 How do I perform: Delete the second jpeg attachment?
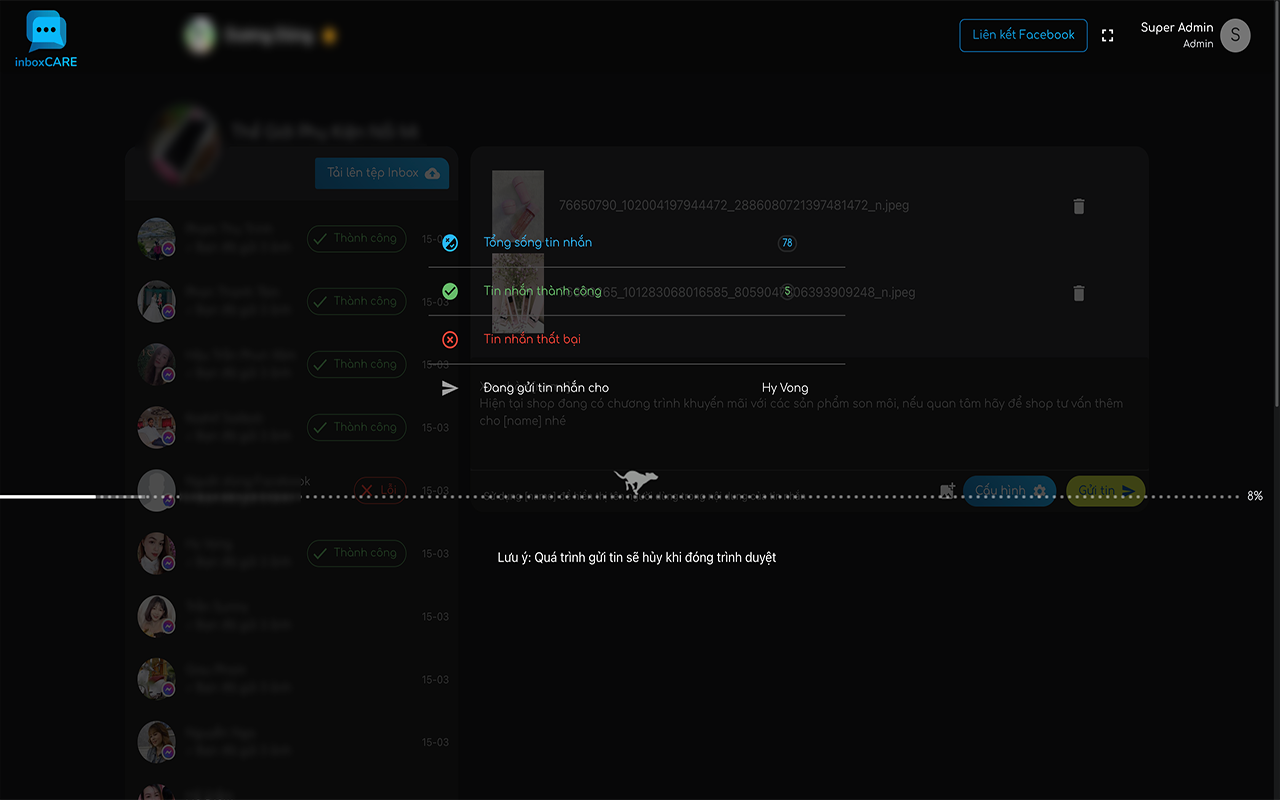coord(1078,293)
